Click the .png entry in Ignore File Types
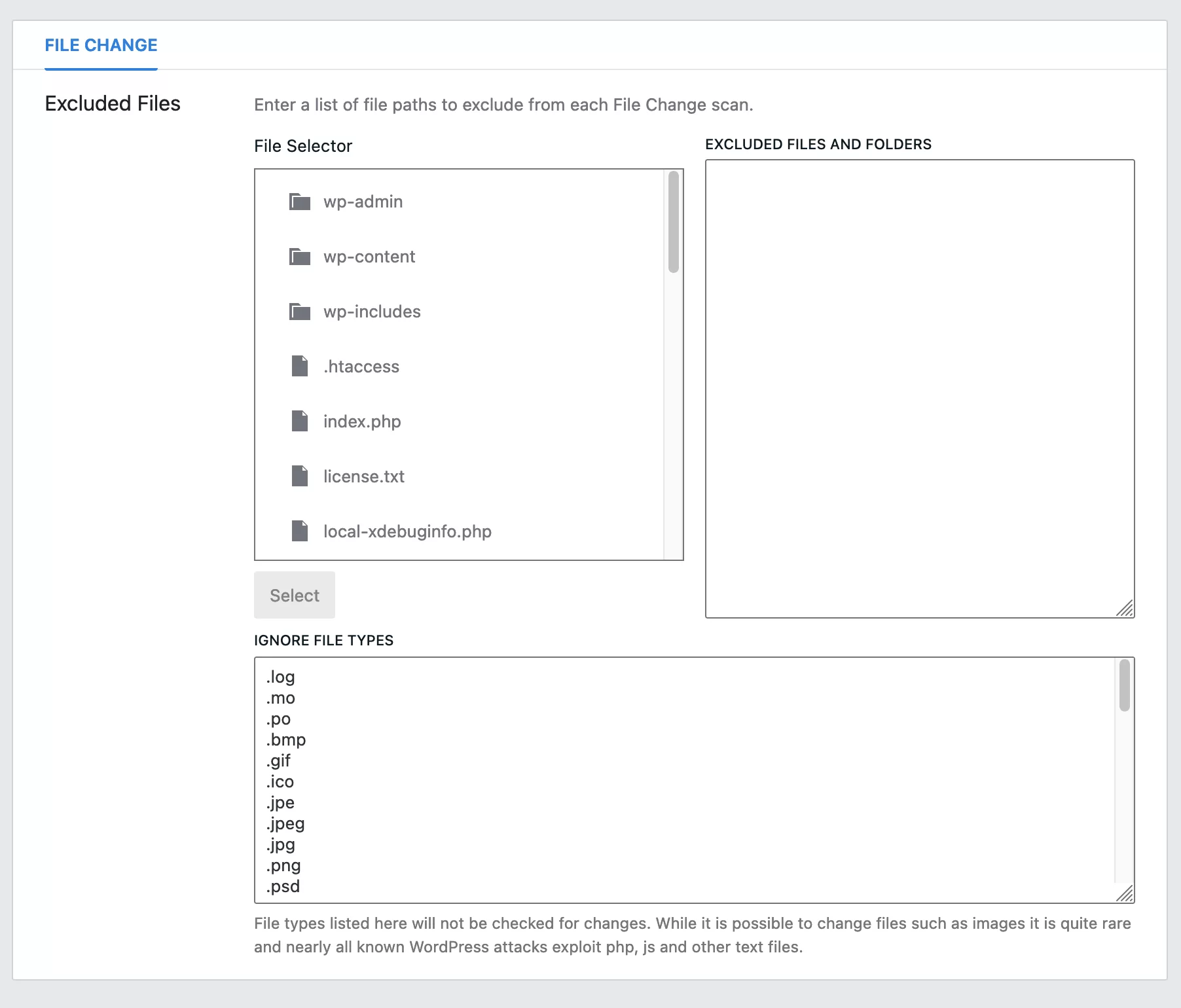Image resolution: width=1181 pixels, height=1008 pixels. [x=283, y=865]
